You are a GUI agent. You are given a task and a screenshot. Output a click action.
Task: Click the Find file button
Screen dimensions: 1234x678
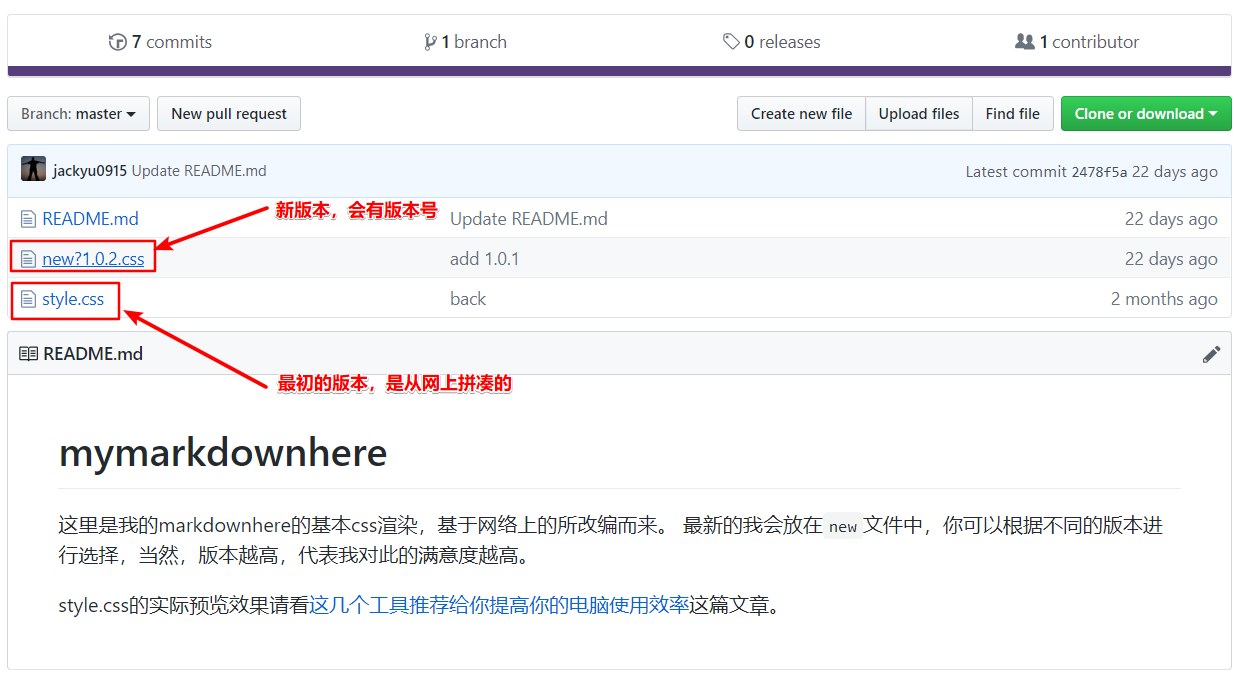pyautogui.click(x=1012, y=114)
